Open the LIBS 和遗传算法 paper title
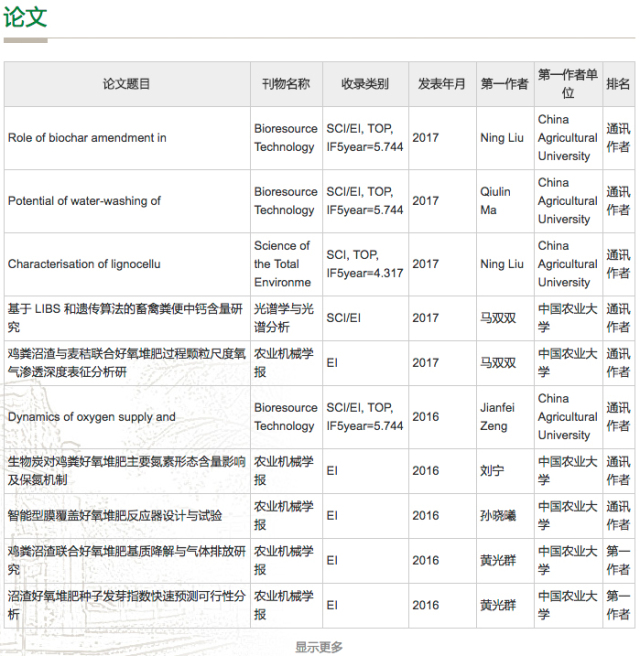640x656 pixels. [x=125, y=318]
